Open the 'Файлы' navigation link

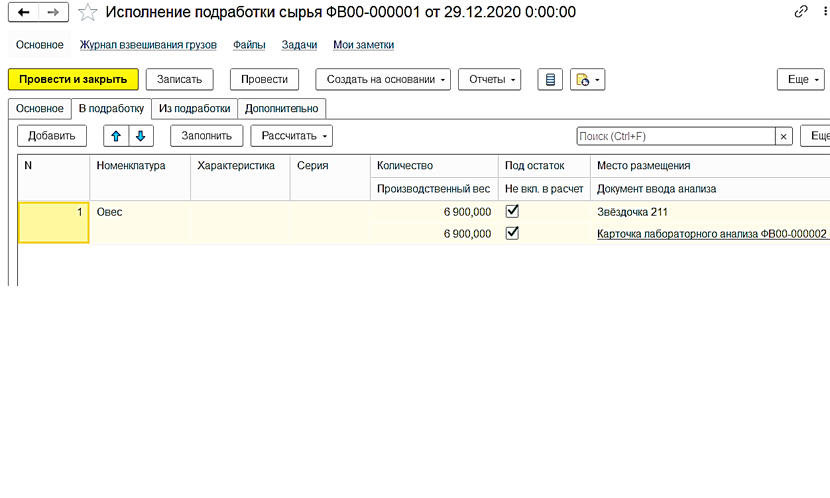point(249,45)
